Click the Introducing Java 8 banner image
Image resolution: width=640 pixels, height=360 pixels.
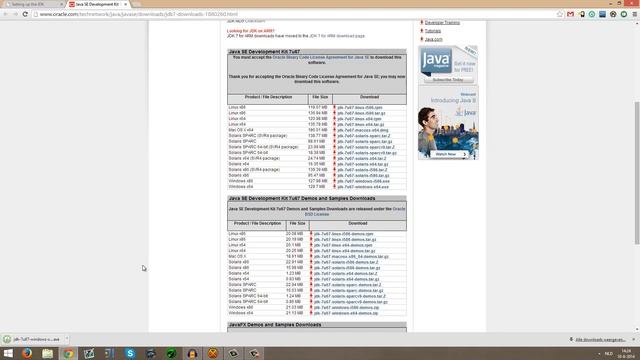click(x=448, y=122)
